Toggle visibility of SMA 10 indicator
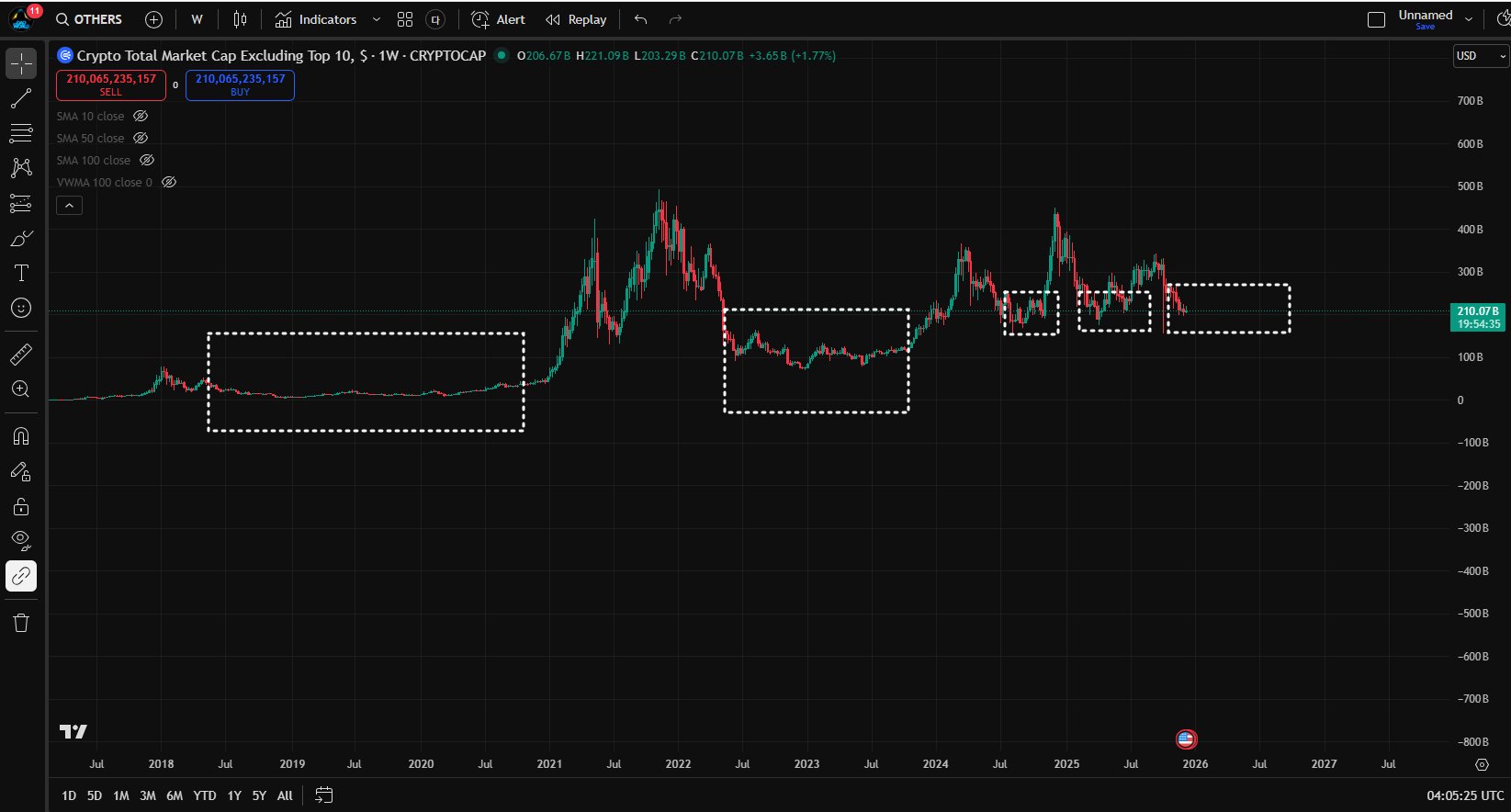The width and height of the screenshot is (1511, 812). coord(141,117)
